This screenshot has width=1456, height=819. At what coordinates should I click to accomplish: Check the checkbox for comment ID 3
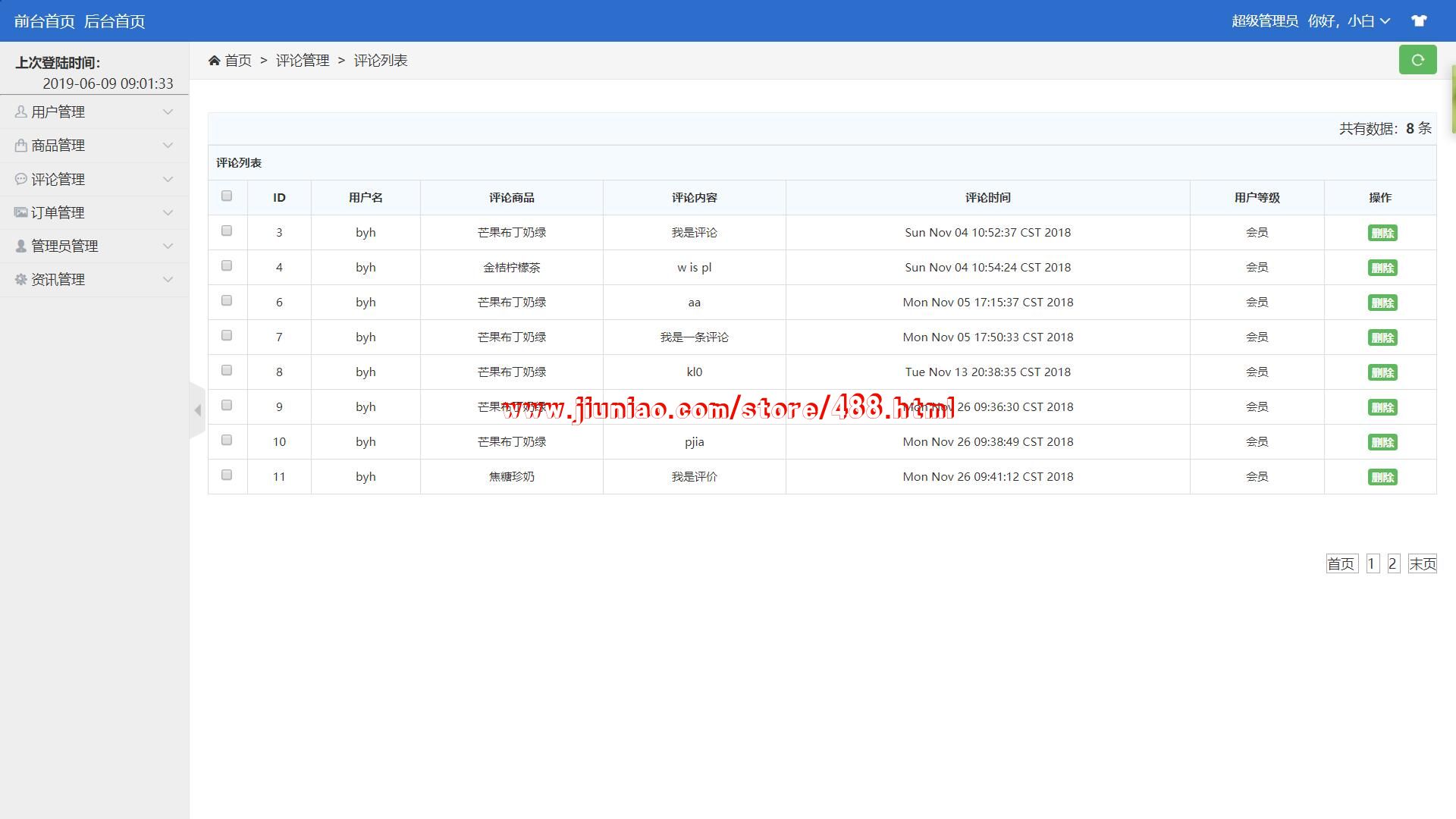(x=227, y=231)
